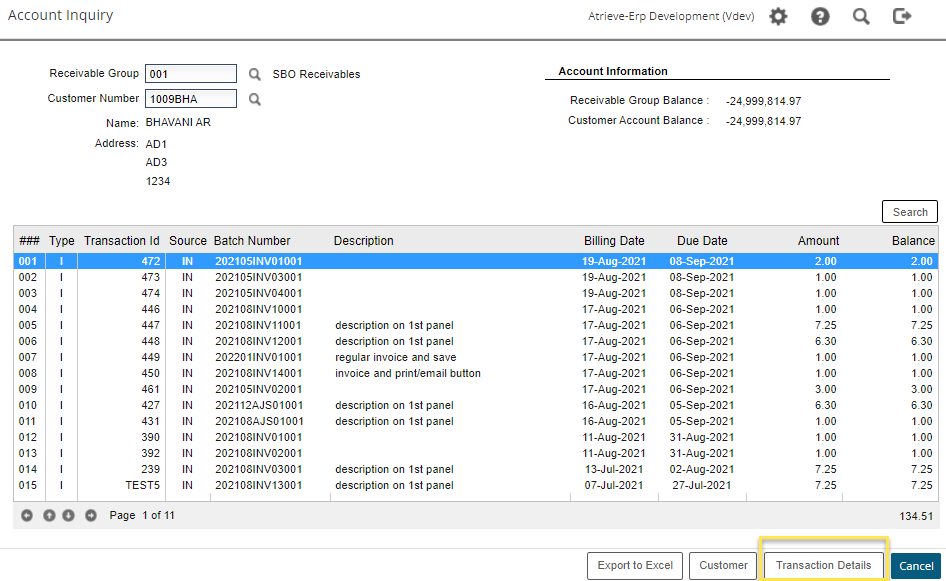
Task: Open Customer Number lookup magnifier
Action: (x=255, y=99)
